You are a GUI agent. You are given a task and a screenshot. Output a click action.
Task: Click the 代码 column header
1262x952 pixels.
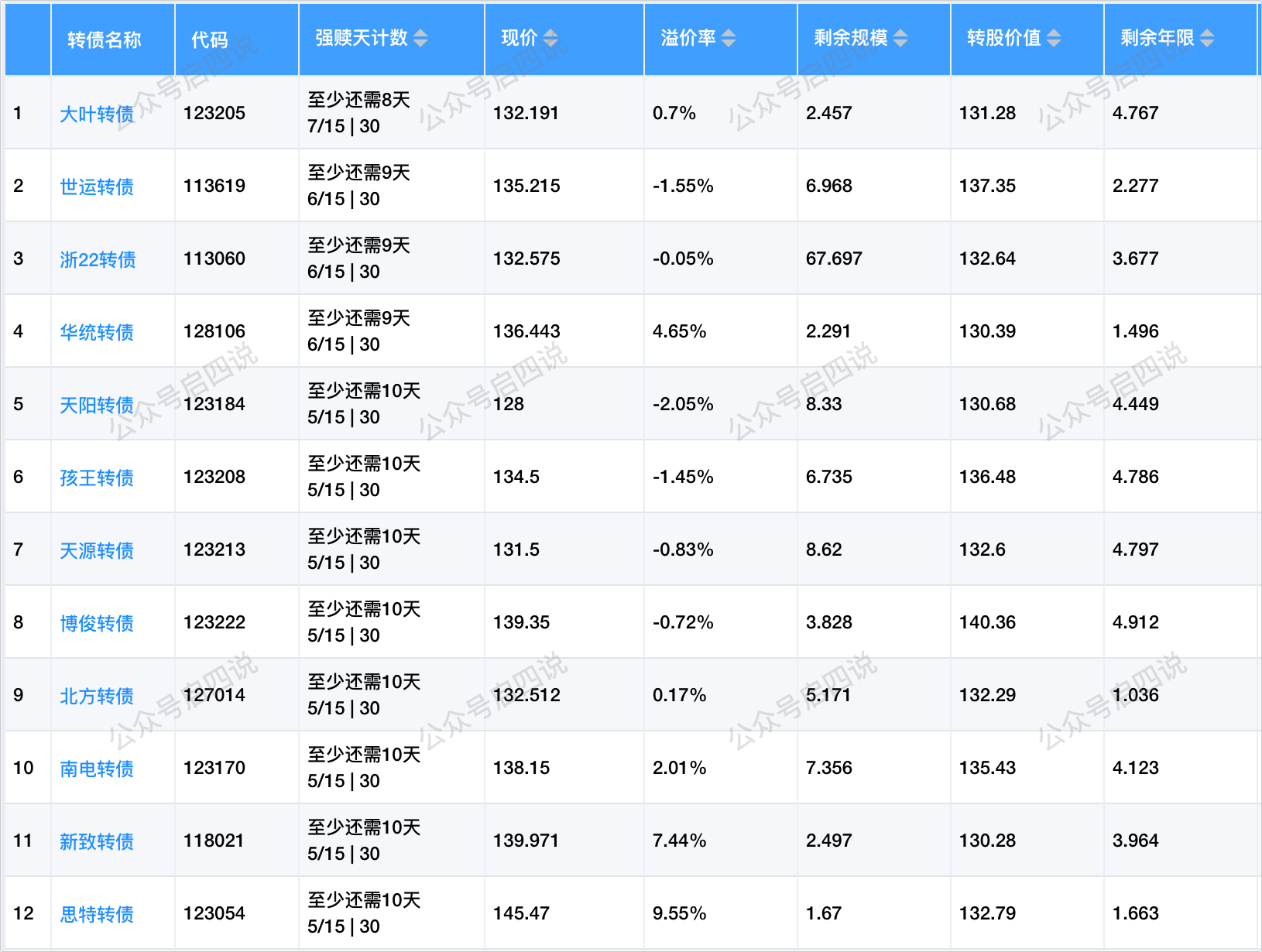(x=210, y=40)
